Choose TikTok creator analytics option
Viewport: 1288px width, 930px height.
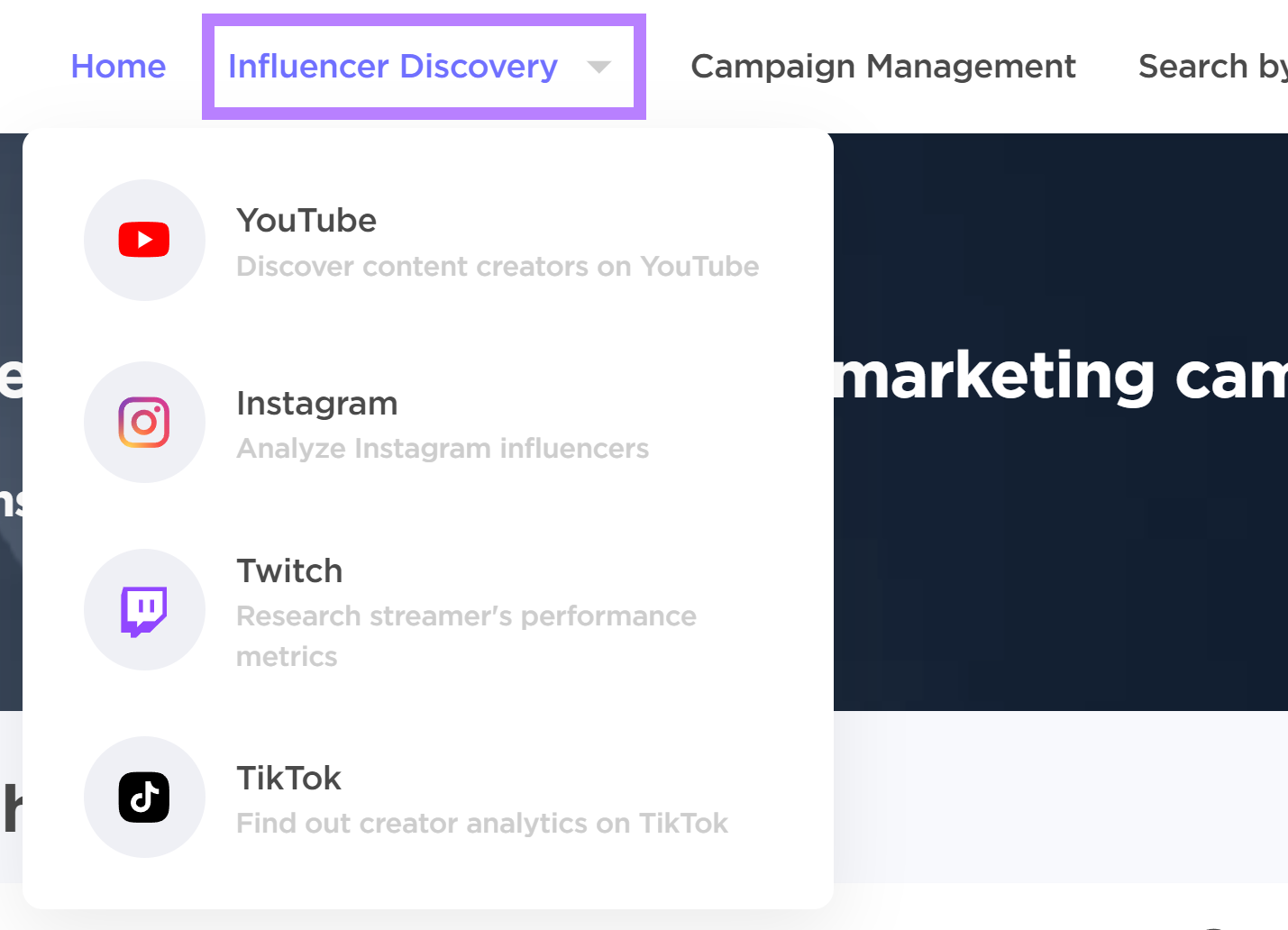coord(288,778)
